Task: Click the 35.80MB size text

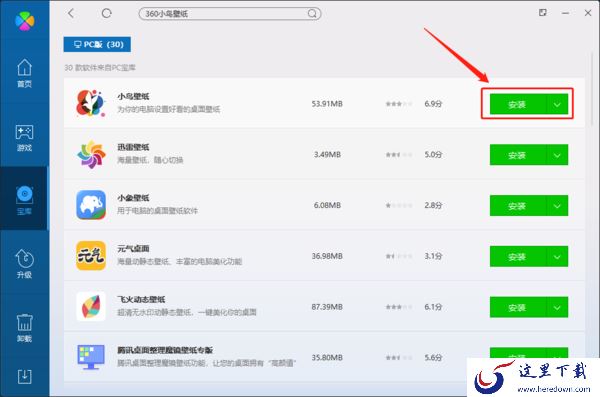Action: tap(327, 358)
